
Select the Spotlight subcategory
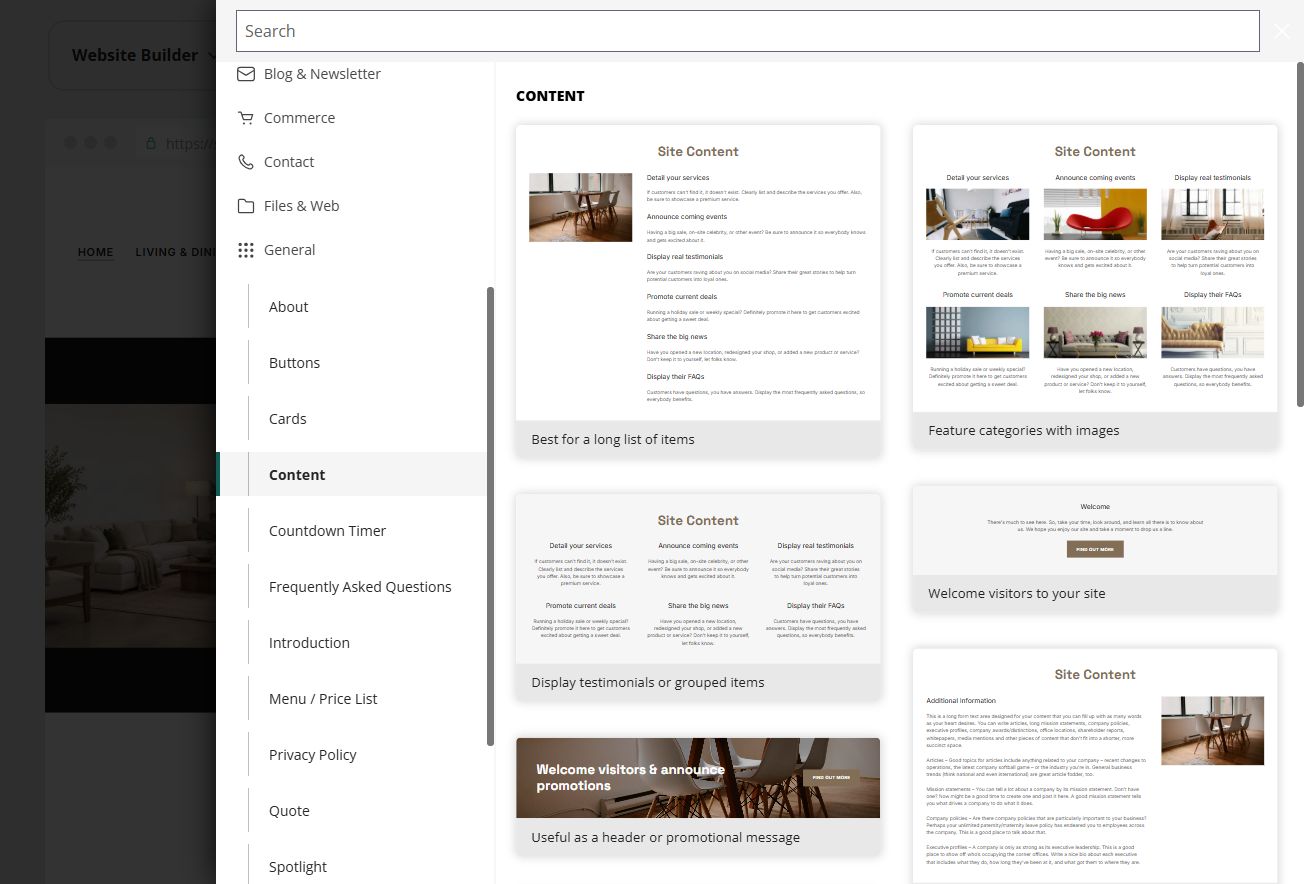tap(298, 867)
